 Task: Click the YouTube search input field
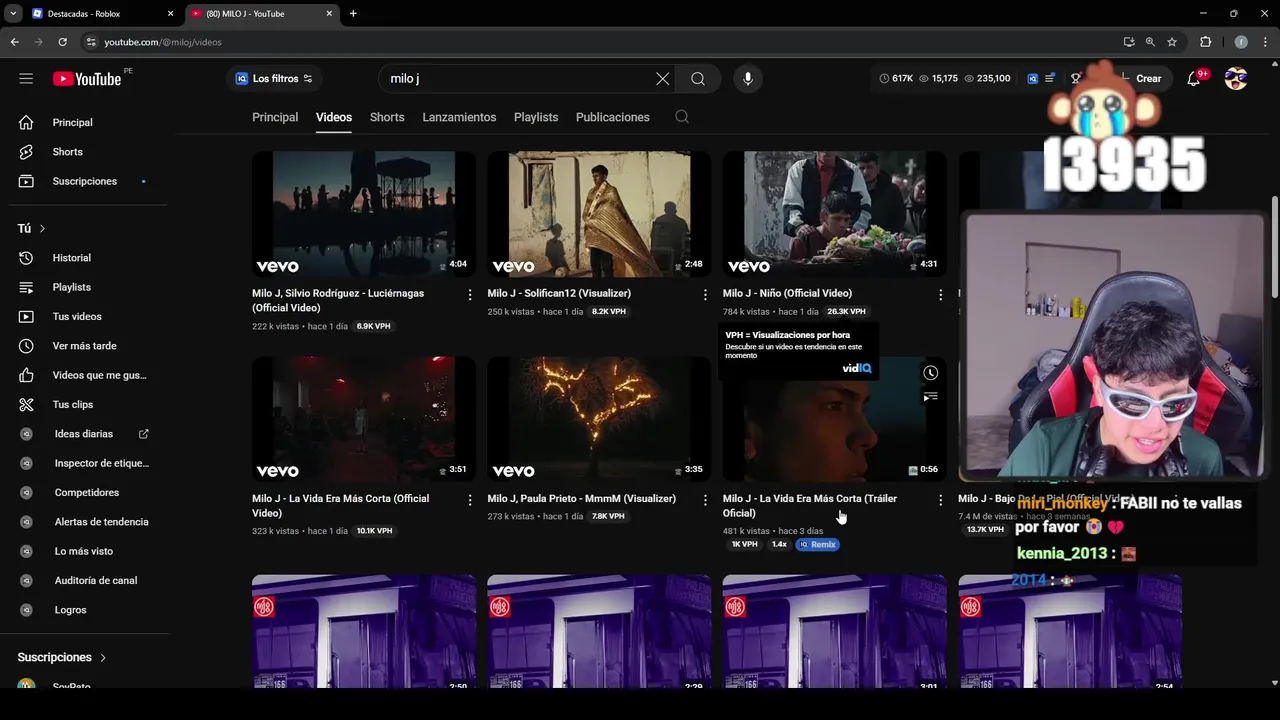point(518,79)
